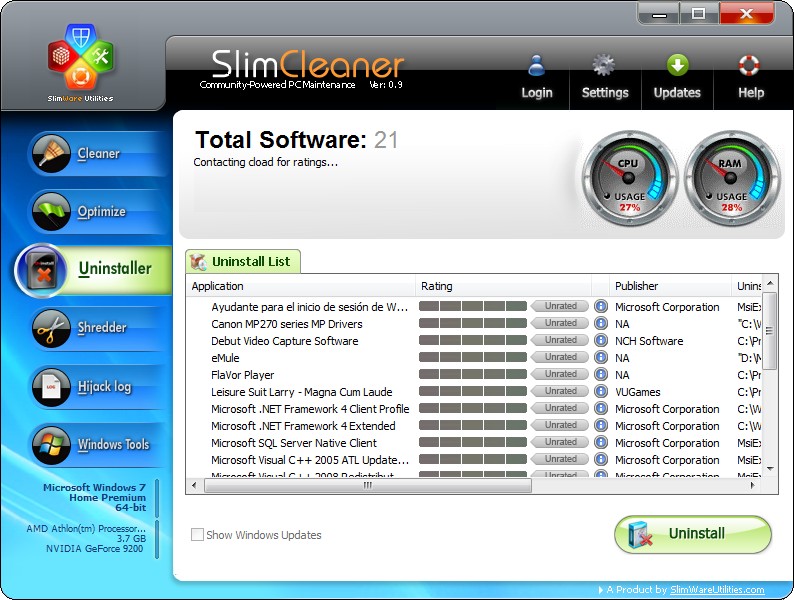The image size is (794, 600).
Task: Click the list's scroll down arrow
Action: 770,469
